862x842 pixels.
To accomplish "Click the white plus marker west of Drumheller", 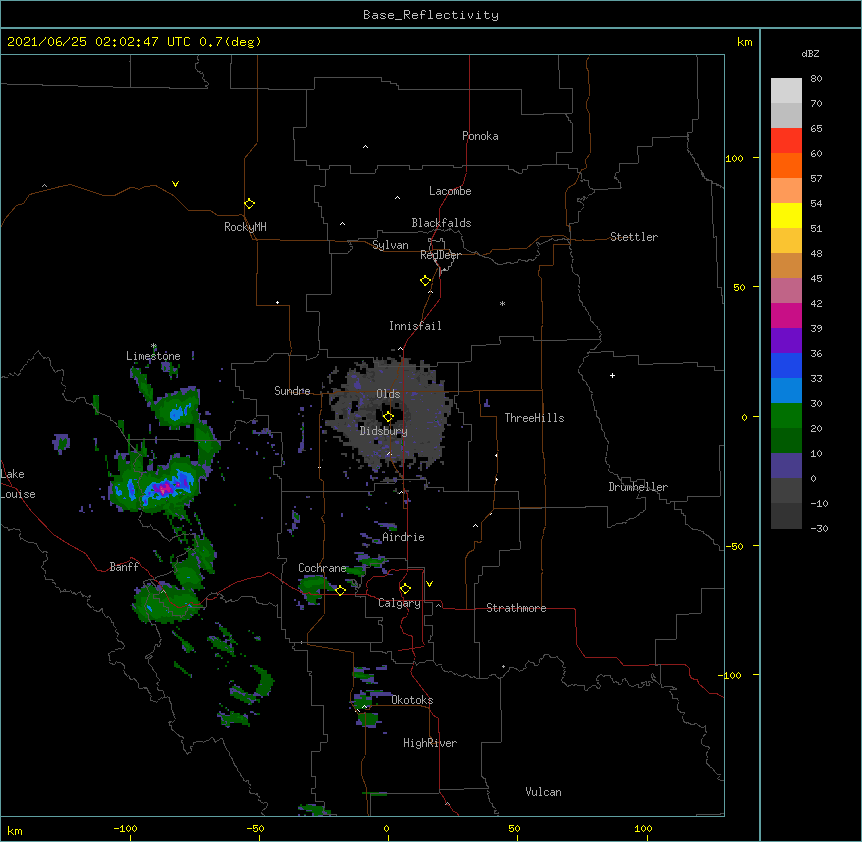I will tap(612, 375).
